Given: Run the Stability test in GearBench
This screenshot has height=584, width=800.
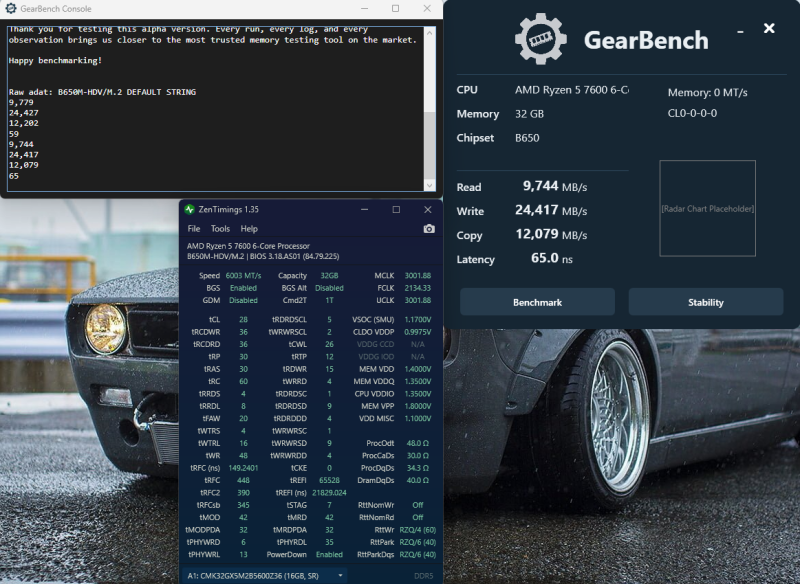Looking at the screenshot, I should point(706,302).
